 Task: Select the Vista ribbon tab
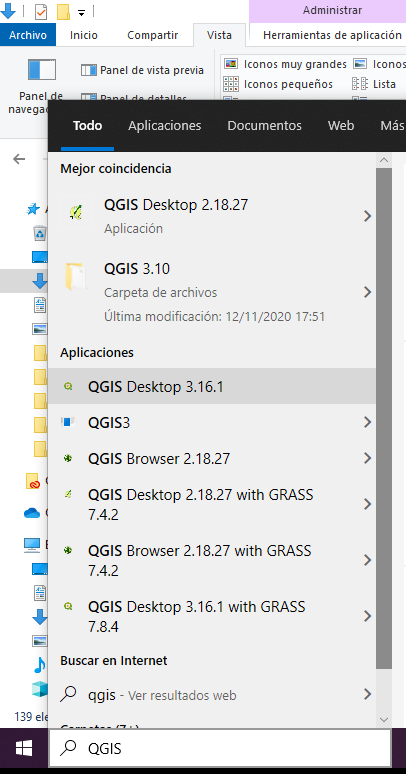coord(219,35)
